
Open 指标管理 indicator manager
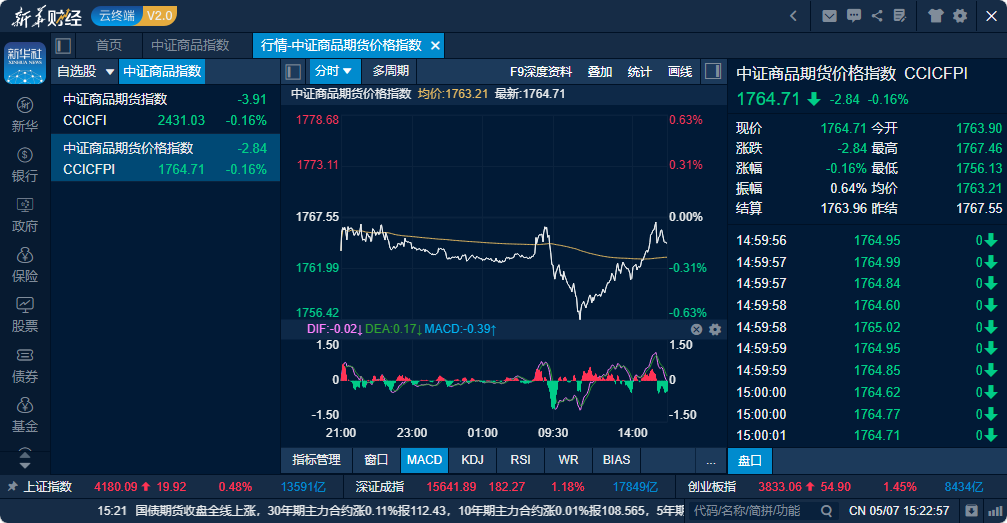point(316,460)
